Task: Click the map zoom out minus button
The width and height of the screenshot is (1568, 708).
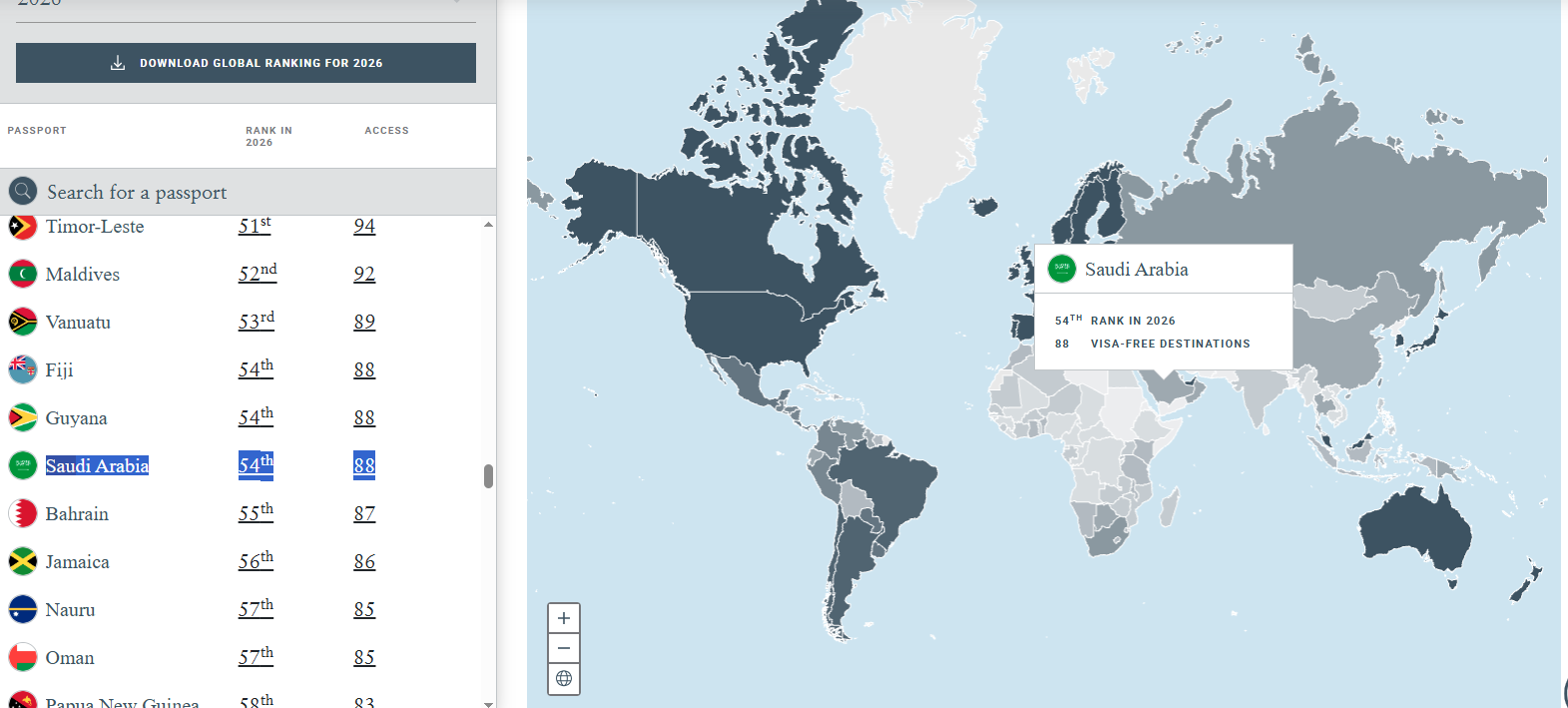Action: click(x=564, y=648)
